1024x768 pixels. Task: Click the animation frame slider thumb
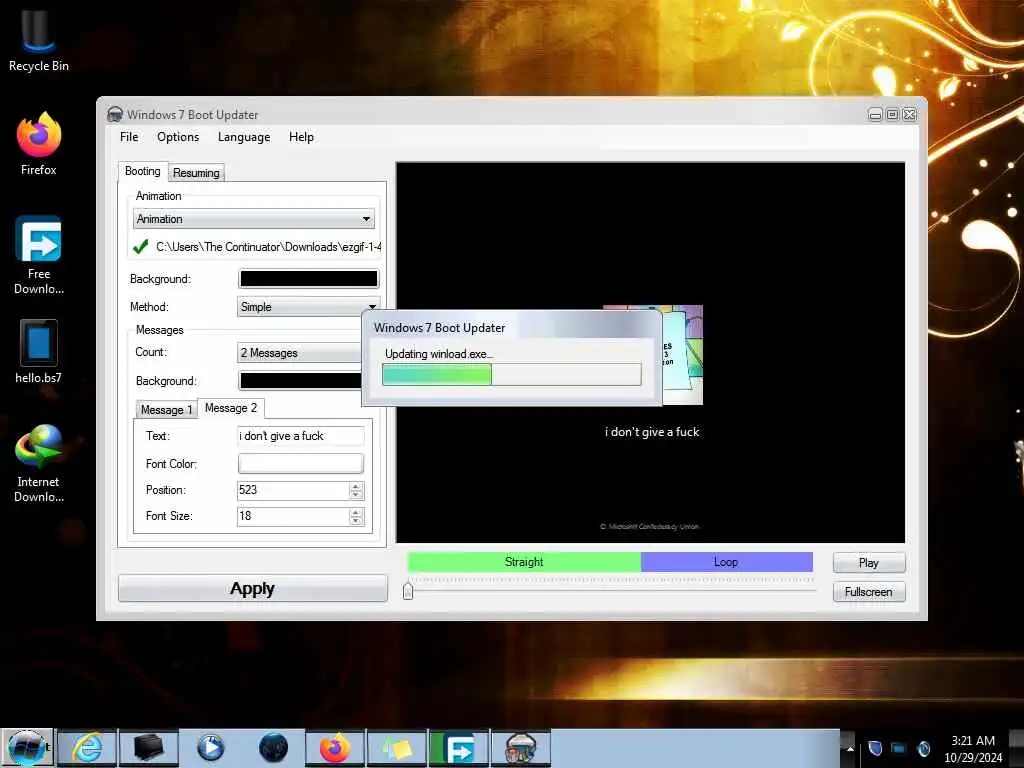(x=408, y=591)
